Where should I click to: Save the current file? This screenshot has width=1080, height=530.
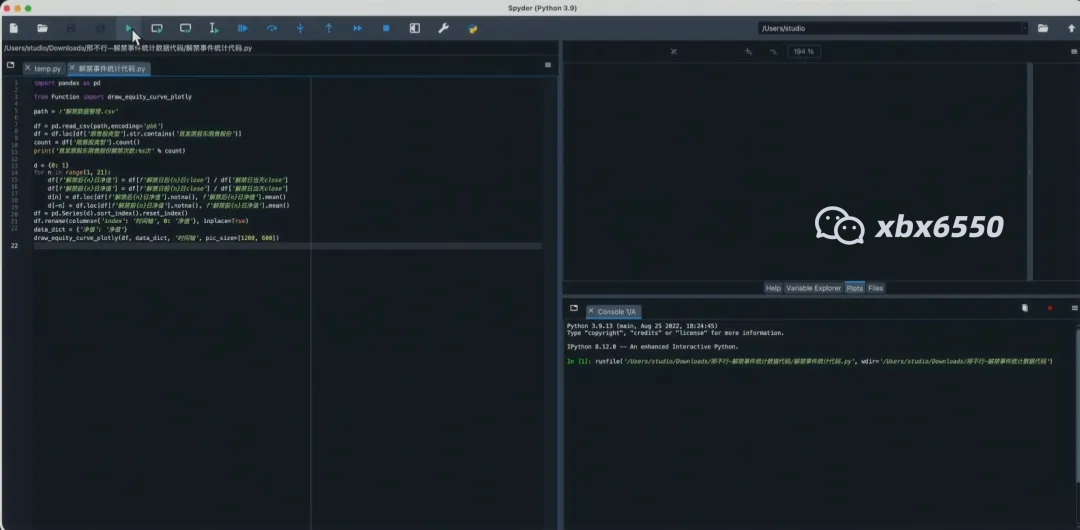point(70,28)
